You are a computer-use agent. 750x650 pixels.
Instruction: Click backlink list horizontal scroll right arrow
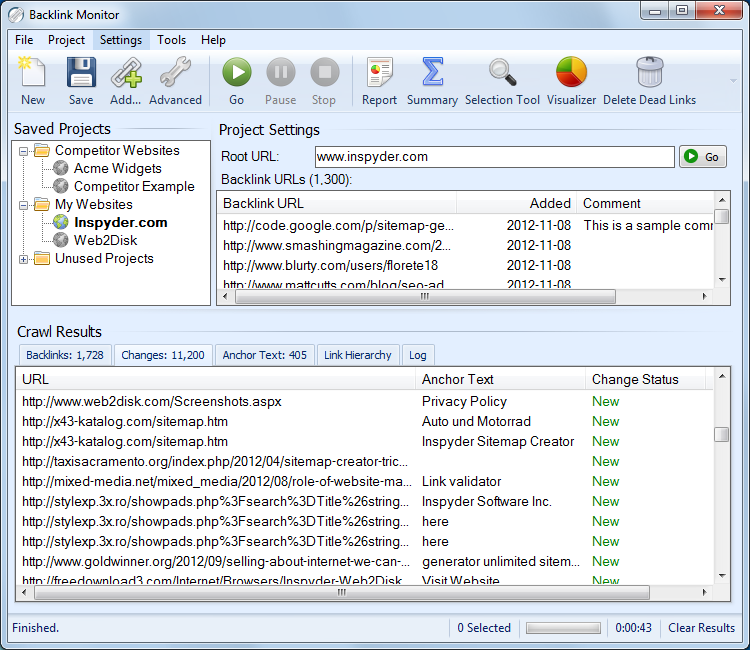point(705,297)
